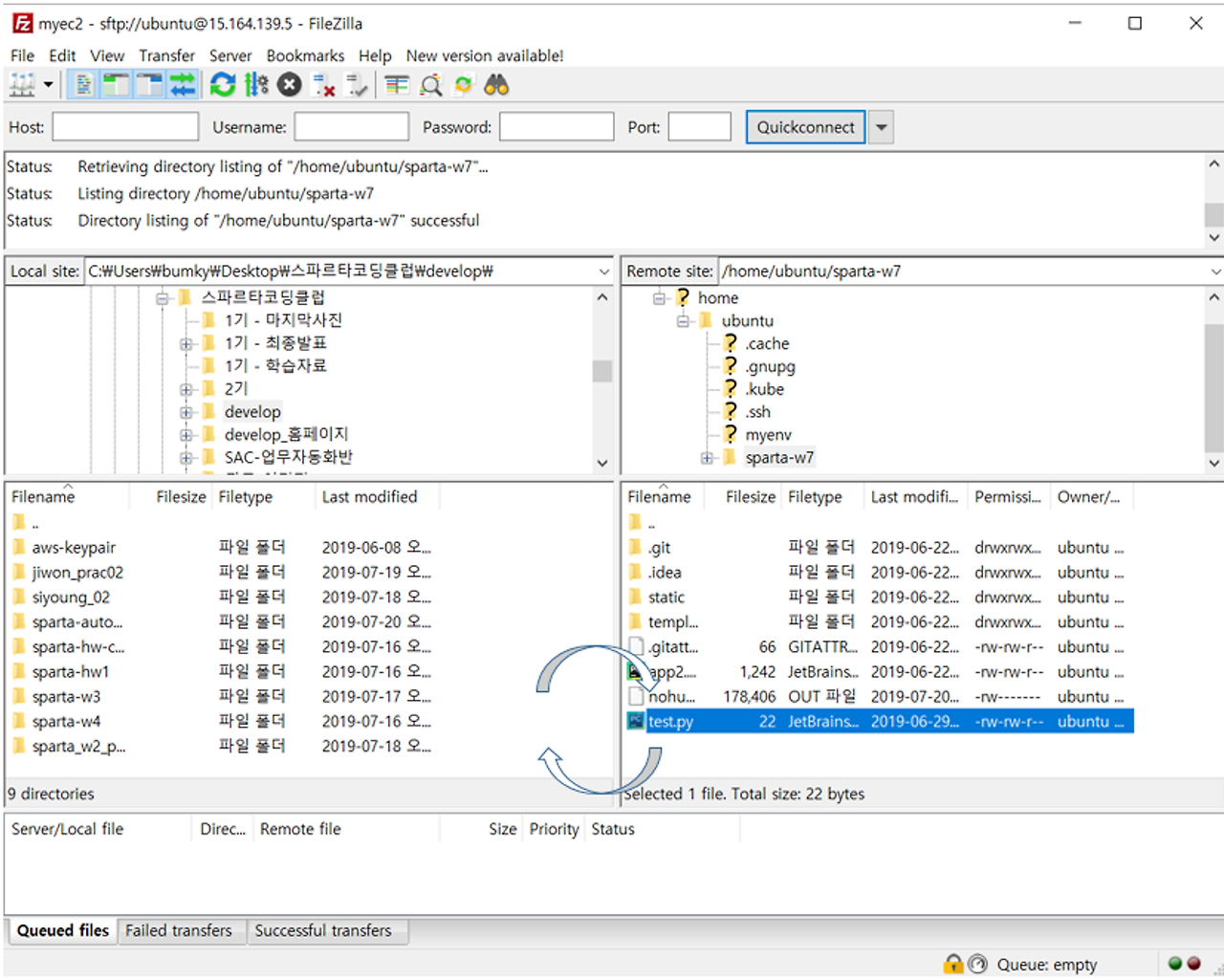Viewport: 1224px width, 980px height.
Task: Toggle processing of the transfer queue
Action: tap(256, 85)
